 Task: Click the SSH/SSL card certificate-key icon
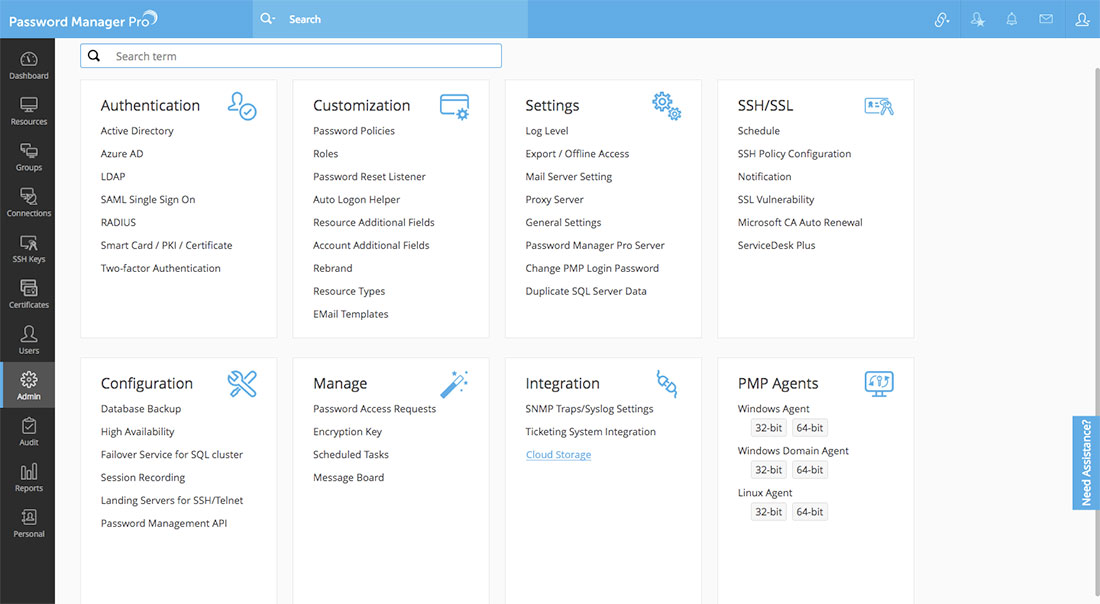pos(879,106)
